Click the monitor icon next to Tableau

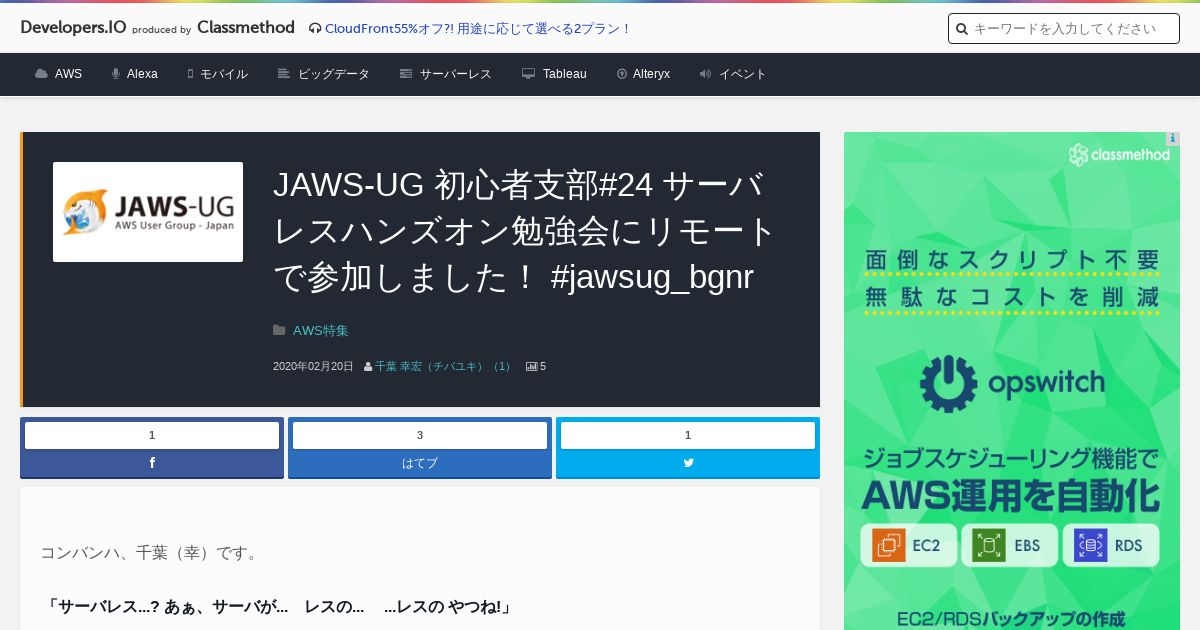tap(529, 74)
